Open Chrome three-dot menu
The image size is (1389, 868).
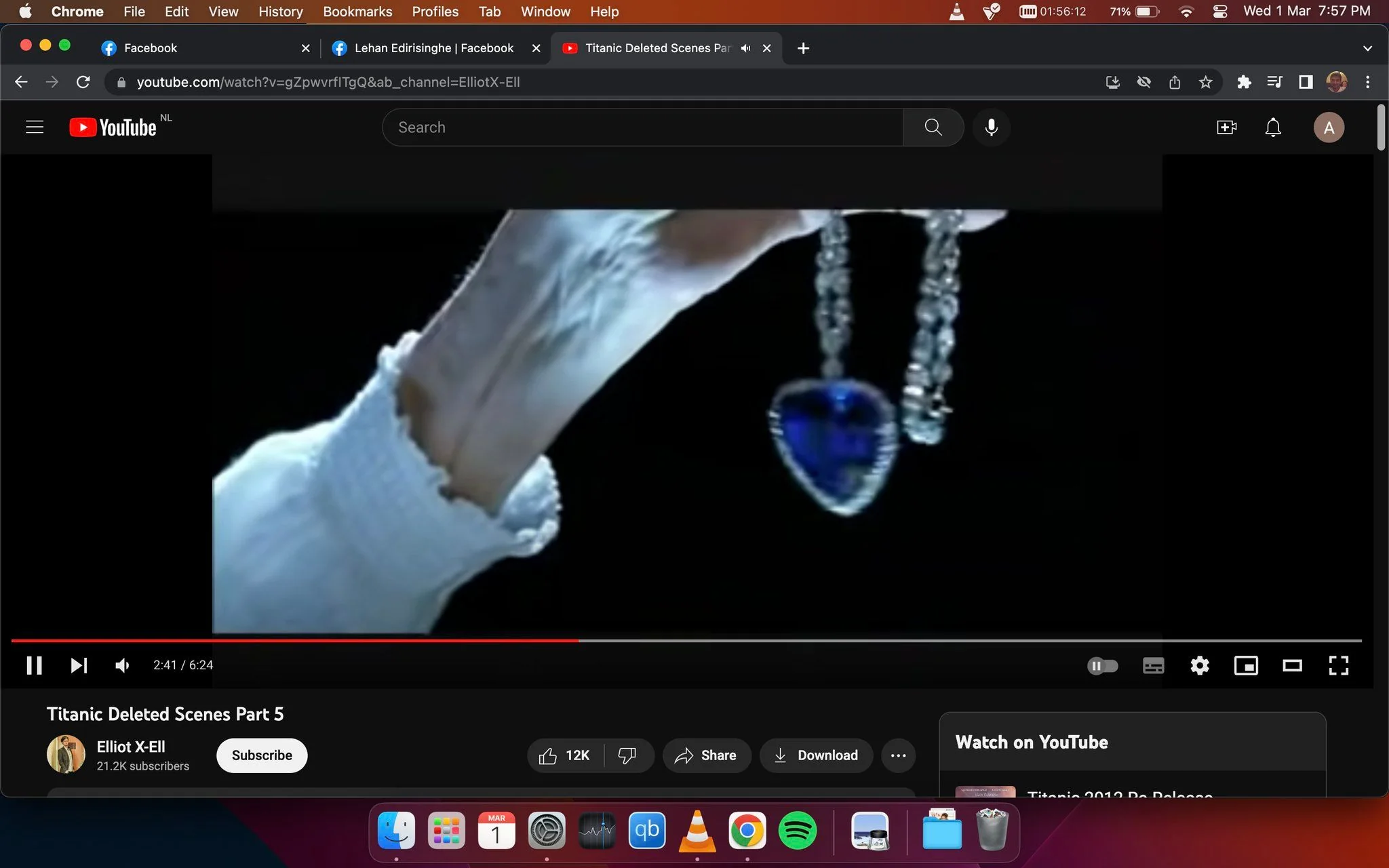pos(1367,82)
